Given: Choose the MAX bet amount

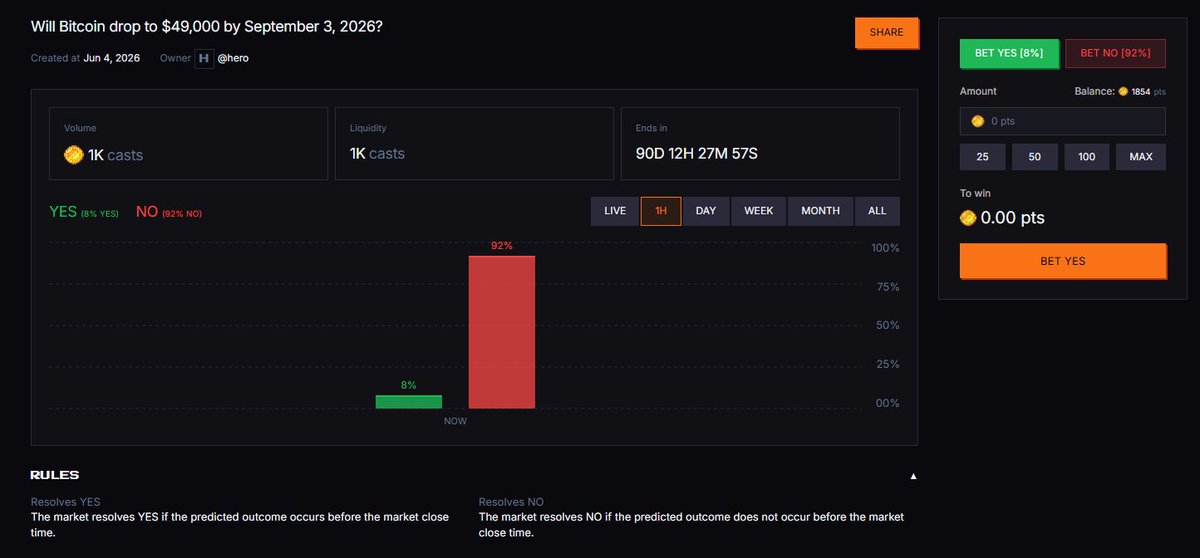Looking at the screenshot, I should click(x=1141, y=157).
